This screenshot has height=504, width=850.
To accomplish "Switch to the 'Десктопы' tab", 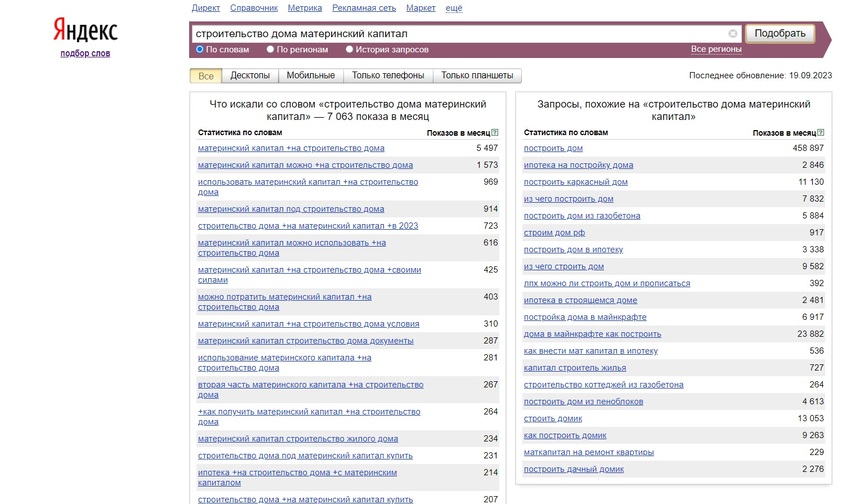I will click(249, 75).
